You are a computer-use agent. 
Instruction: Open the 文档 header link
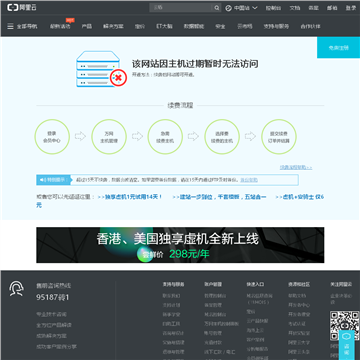(x=295, y=8)
